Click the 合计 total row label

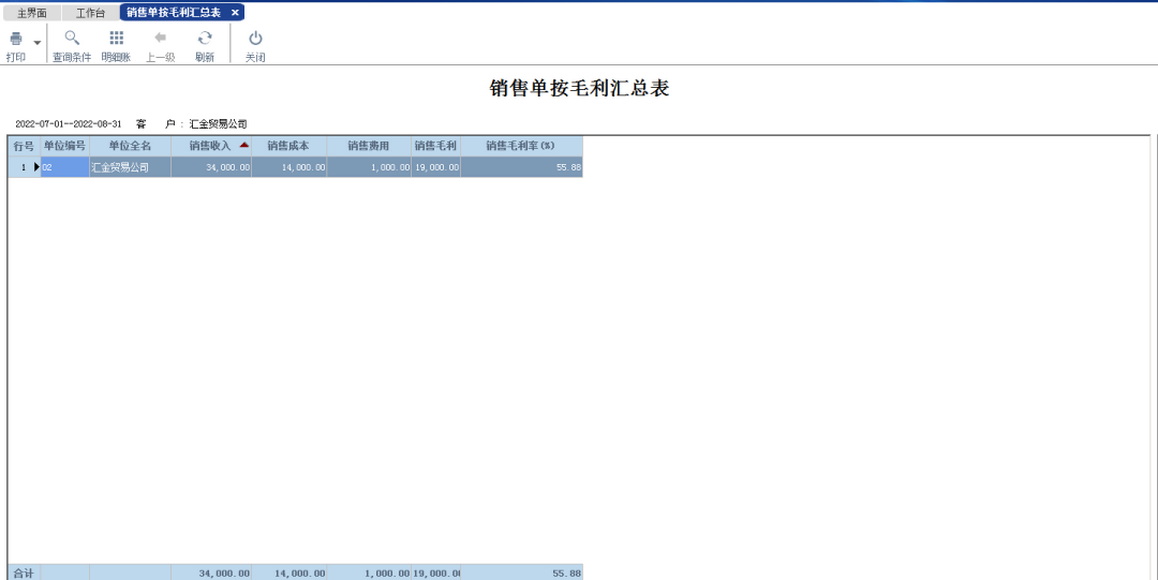coord(24,573)
